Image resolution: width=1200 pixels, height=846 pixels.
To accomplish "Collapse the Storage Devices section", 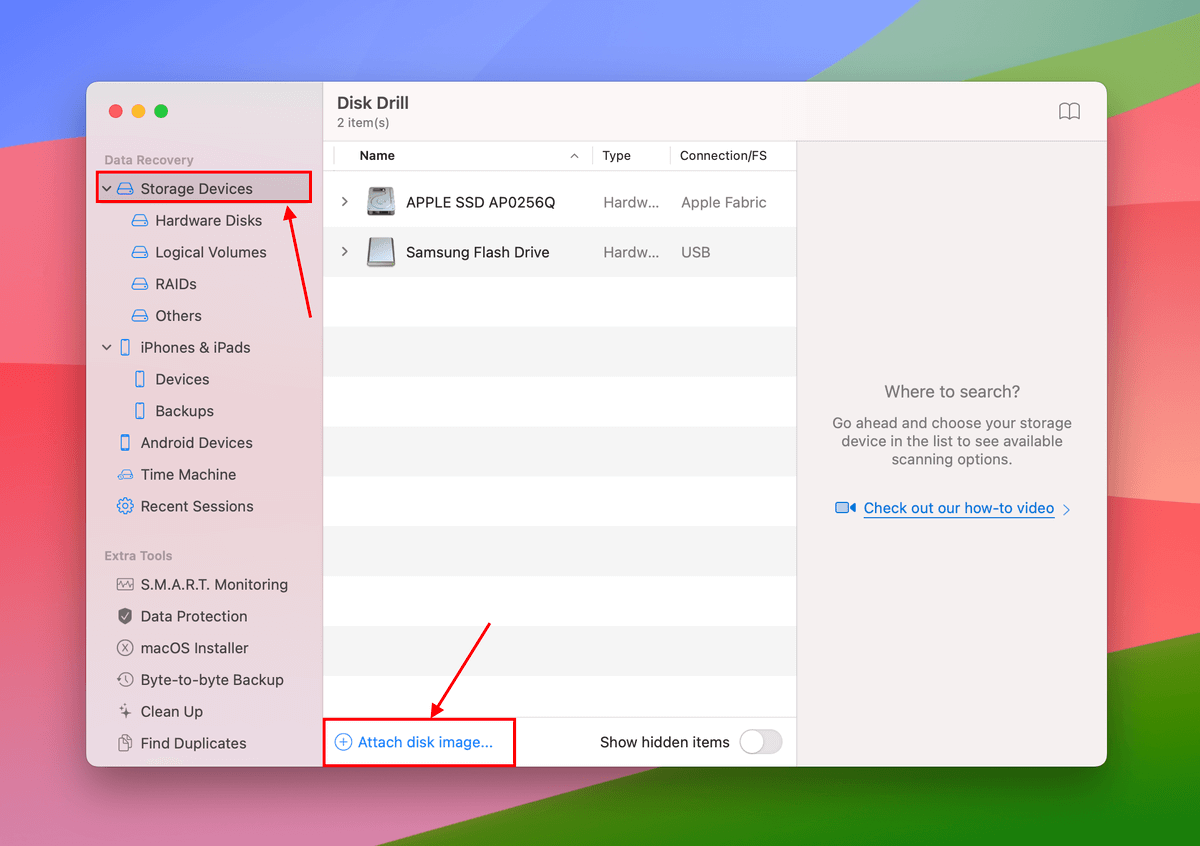I will [x=107, y=189].
